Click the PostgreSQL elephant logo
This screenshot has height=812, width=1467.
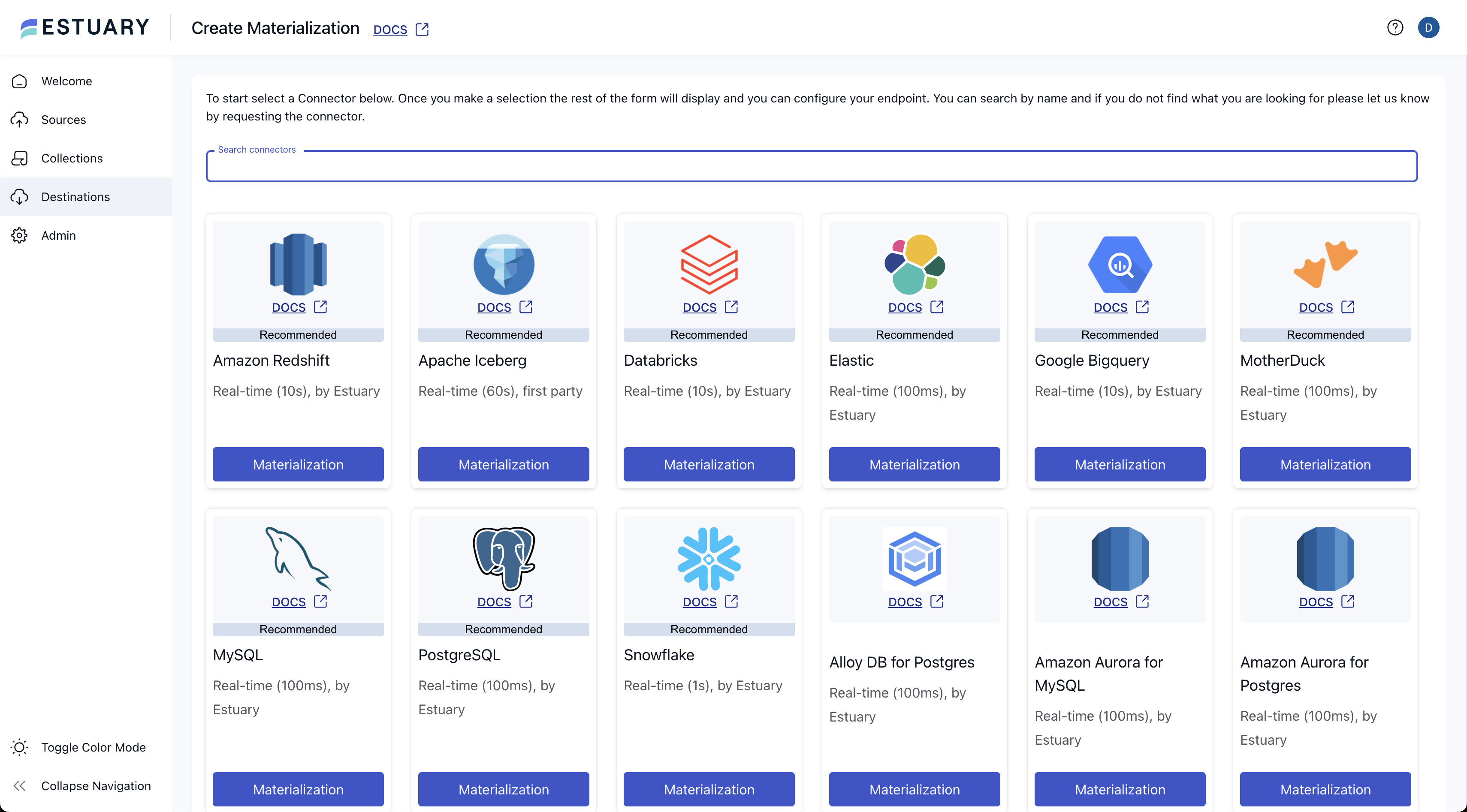click(x=504, y=558)
